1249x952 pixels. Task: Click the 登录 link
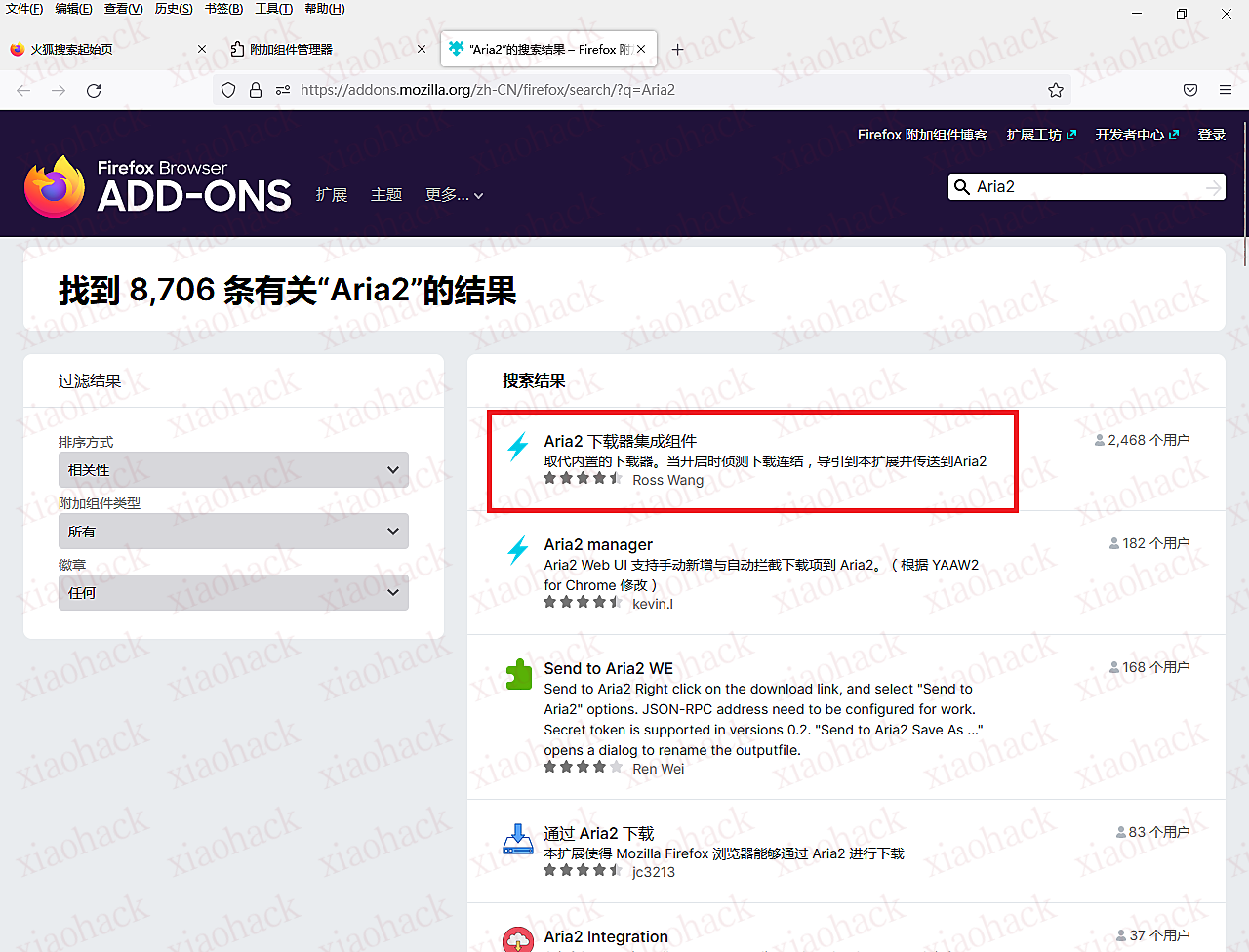pyautogui.click(x=1211, y=135)
